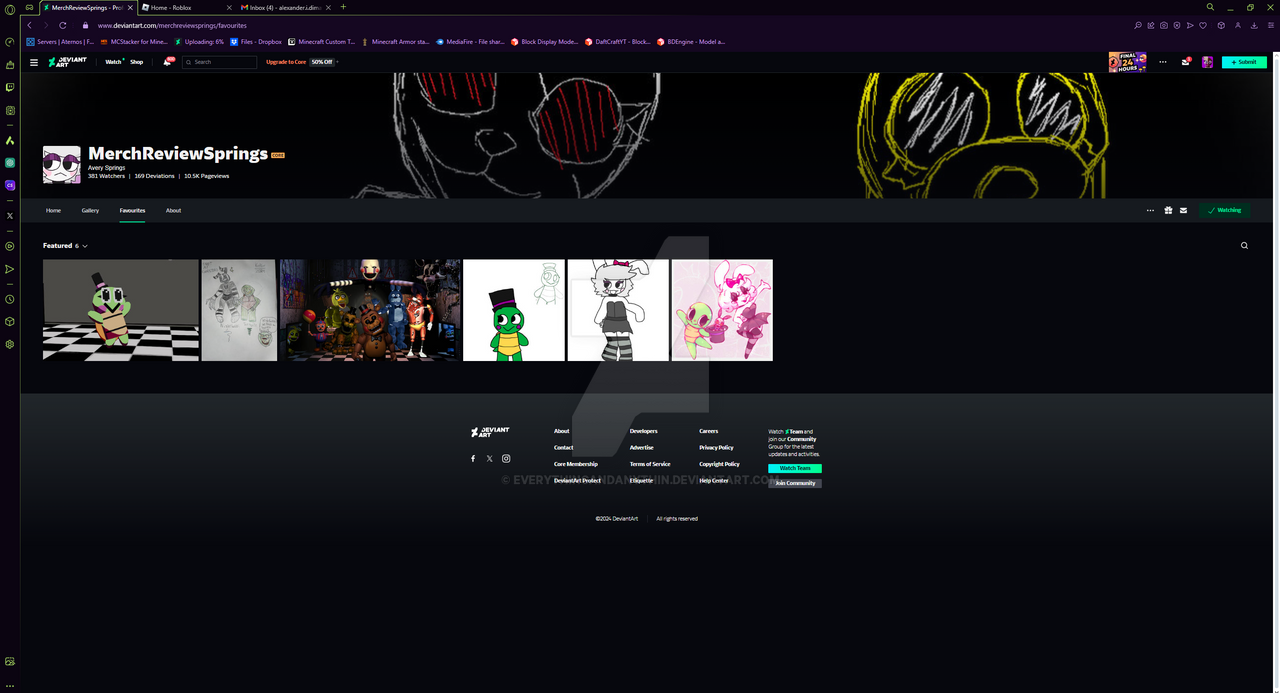The width and height of the screenshot is (1280, 693).
Task: Open Twitch in the browser sidebar
Action: click(10, 88)
